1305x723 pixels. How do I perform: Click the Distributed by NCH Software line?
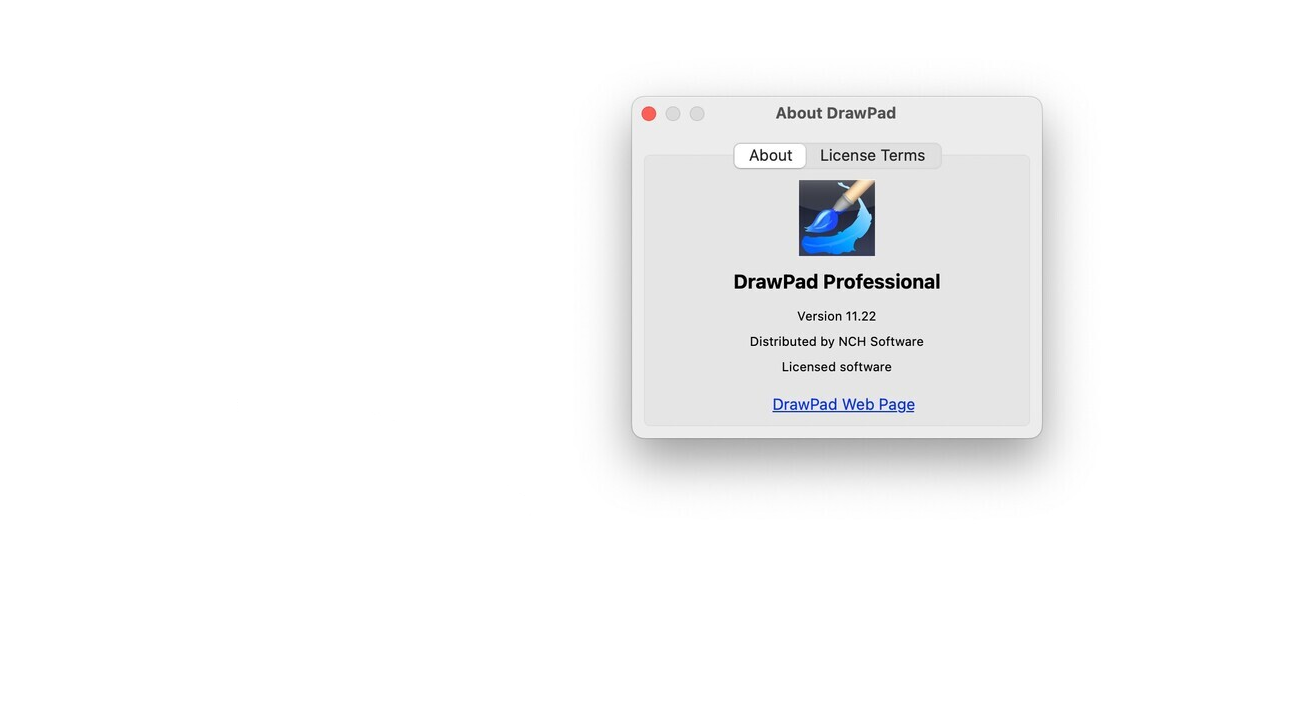tap(836, 341)
